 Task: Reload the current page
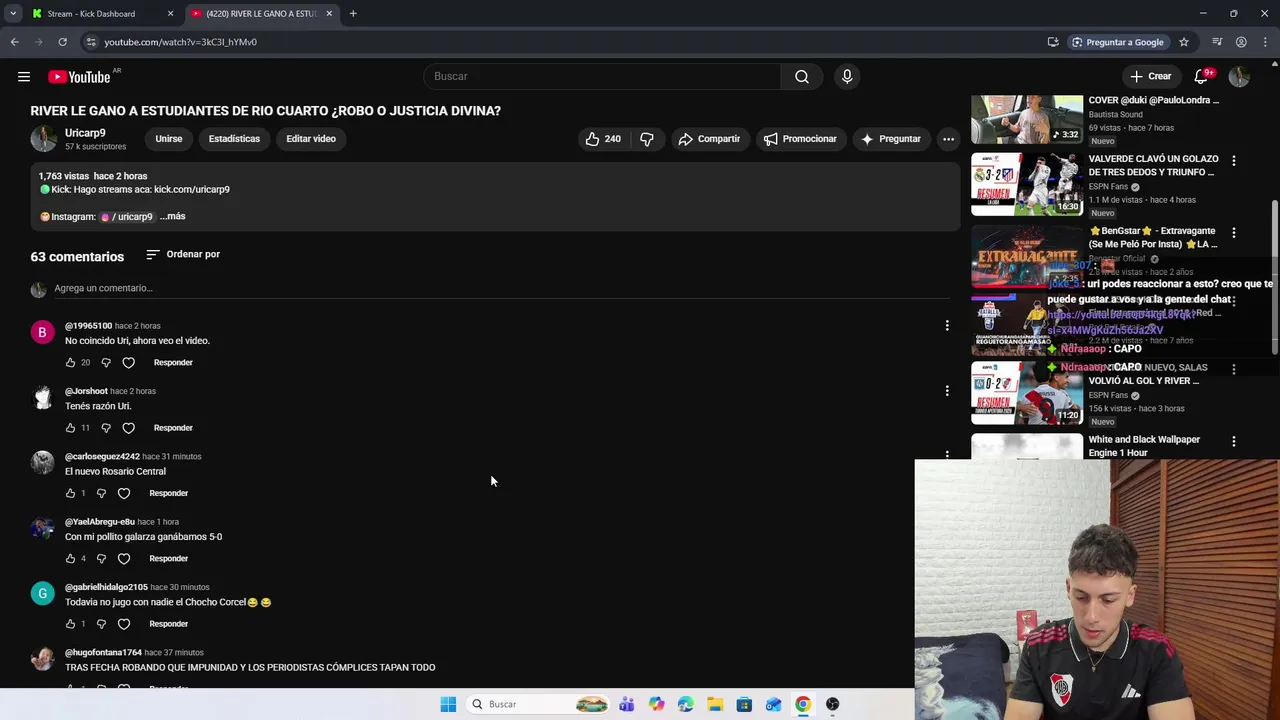62,42
